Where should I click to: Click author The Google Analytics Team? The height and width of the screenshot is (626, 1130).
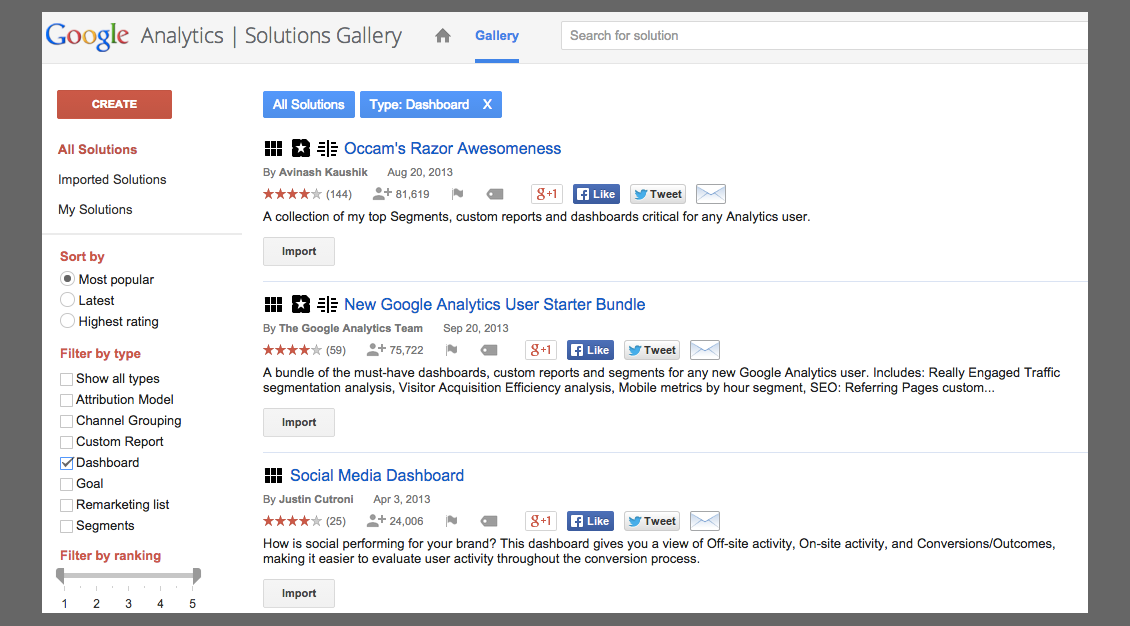[x=350, y=328]
